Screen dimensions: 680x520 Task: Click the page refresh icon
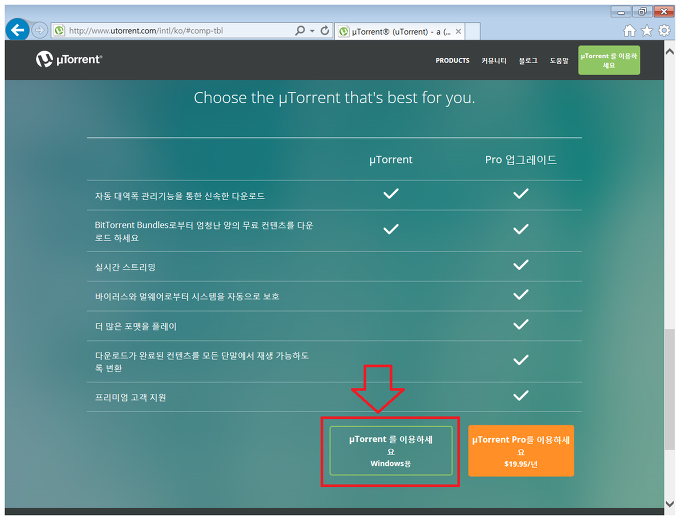tap(325, 30)
